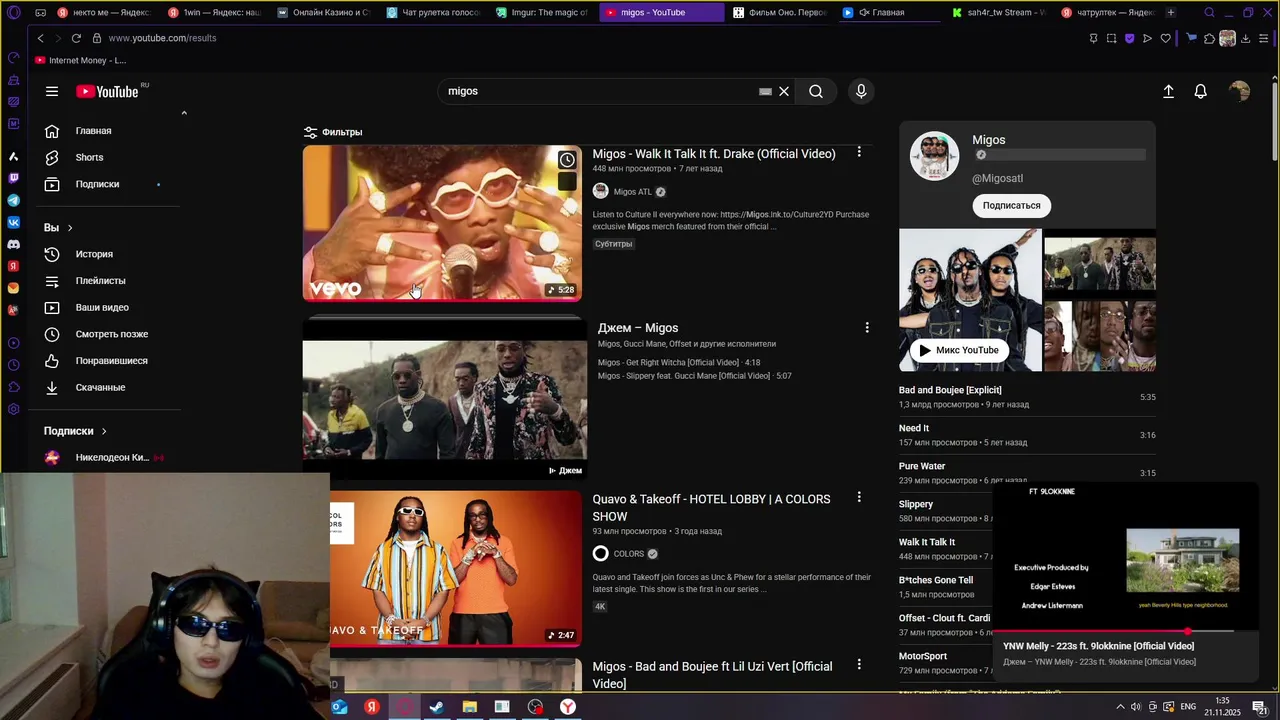Open YouTube notifications bell
Screen dimensions: 1280x720
(x=1201, y=91)
